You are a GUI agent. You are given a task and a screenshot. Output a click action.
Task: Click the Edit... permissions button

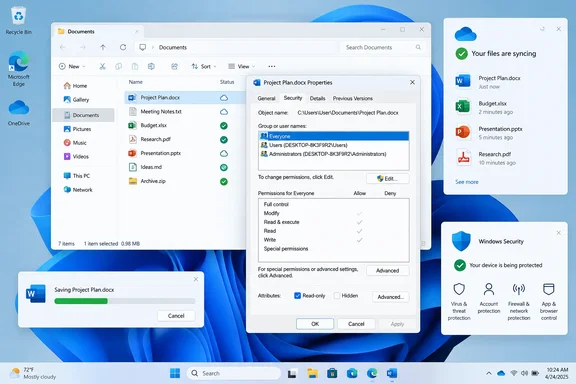click(388, 179)
